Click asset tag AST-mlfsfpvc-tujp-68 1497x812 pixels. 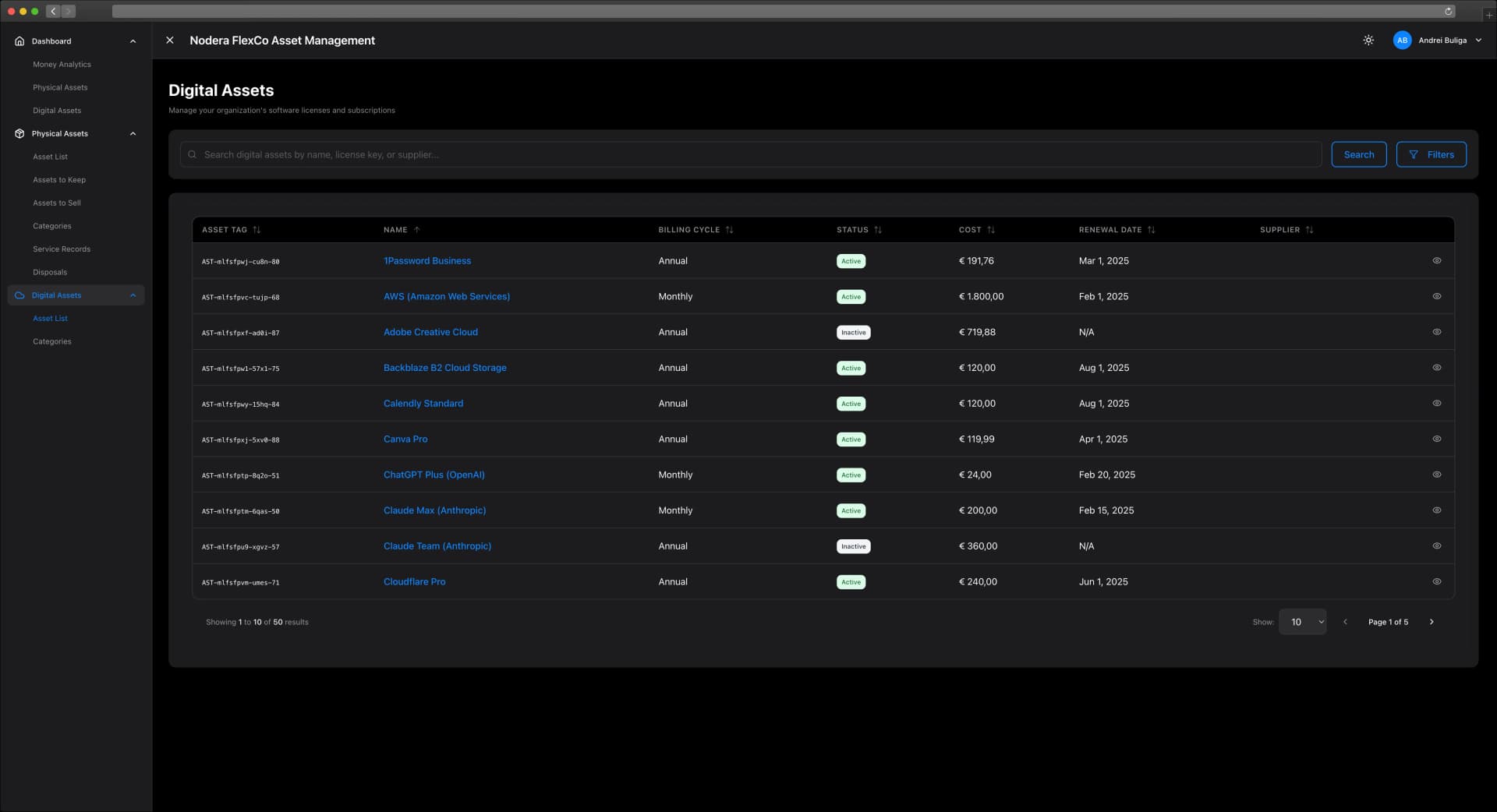coord(240,297)
